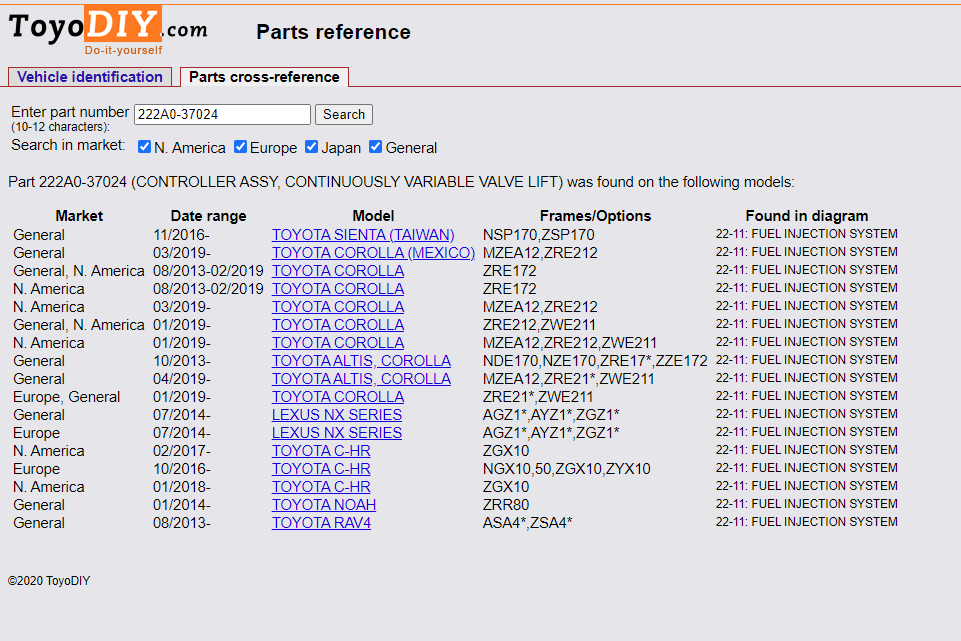
Task: Click the frames cell NGX10,50,ZGX10,ZYX10
Action: click(x=567, y=469)
